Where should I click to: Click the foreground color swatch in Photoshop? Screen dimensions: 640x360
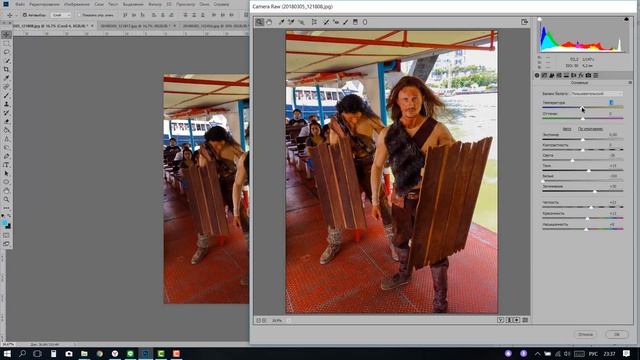pos(4,223)
